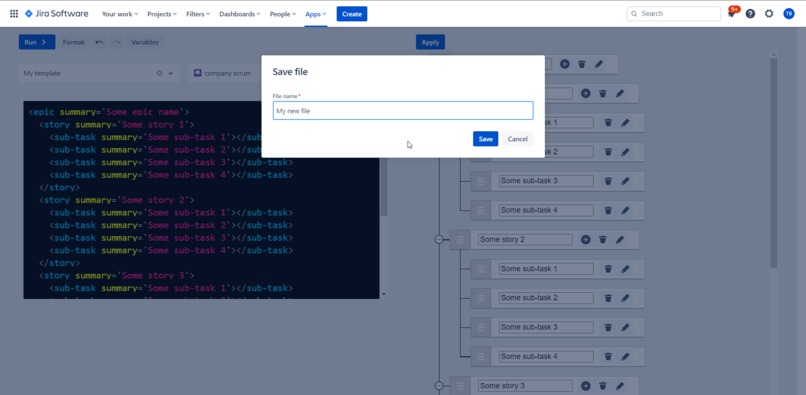806x395 pixels.
Task: Edit Some story 3 with pencil icon
Action: point(620,386)
